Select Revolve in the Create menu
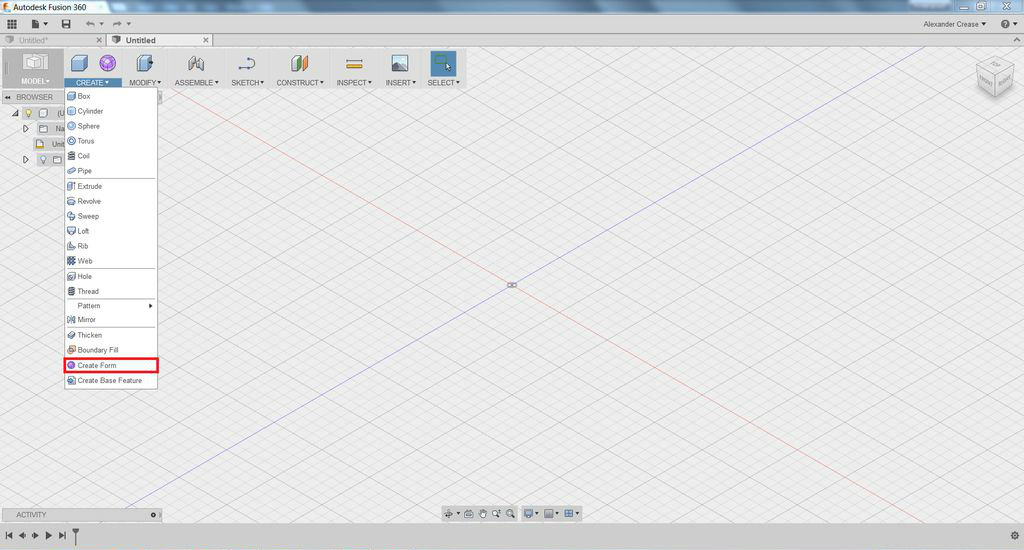The height and width of the screenshot is (550, 1024). tap(111, 201)
